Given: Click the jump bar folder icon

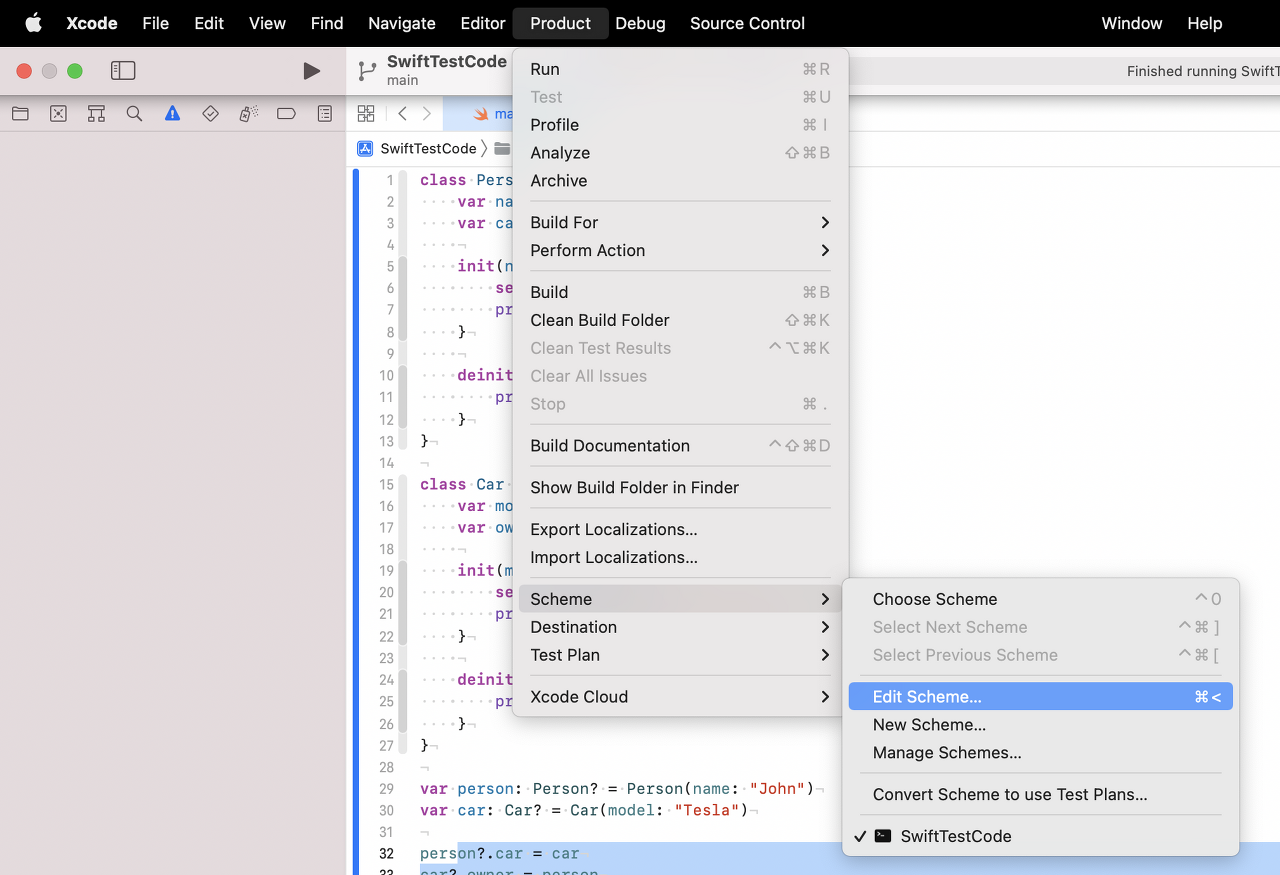Looking at the screenshot, I should pyautogui.click(x=502, y=149).
